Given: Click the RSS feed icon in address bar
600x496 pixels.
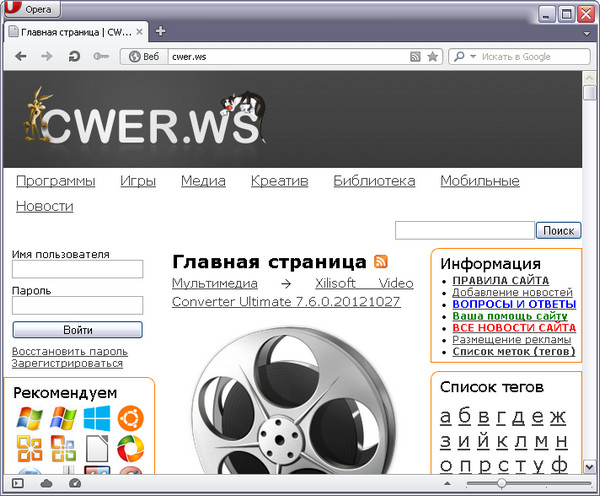Looking at the screenshot, I should coord(415,57).
